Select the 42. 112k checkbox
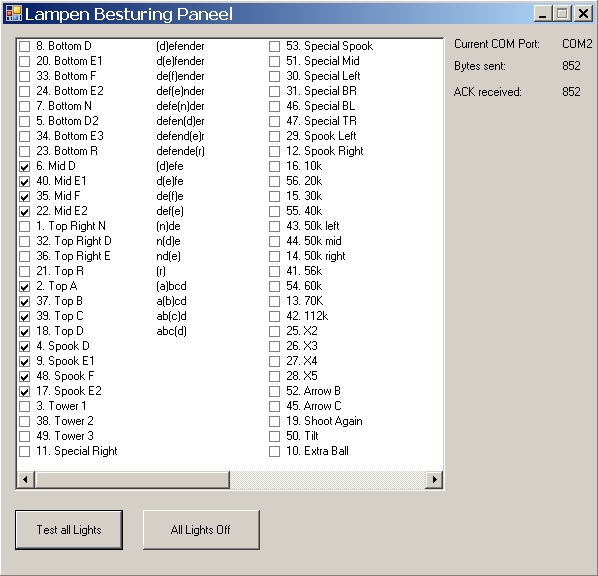Image resolution: width=598 pixels, height=576 pixels. click(x=274, y=317)
